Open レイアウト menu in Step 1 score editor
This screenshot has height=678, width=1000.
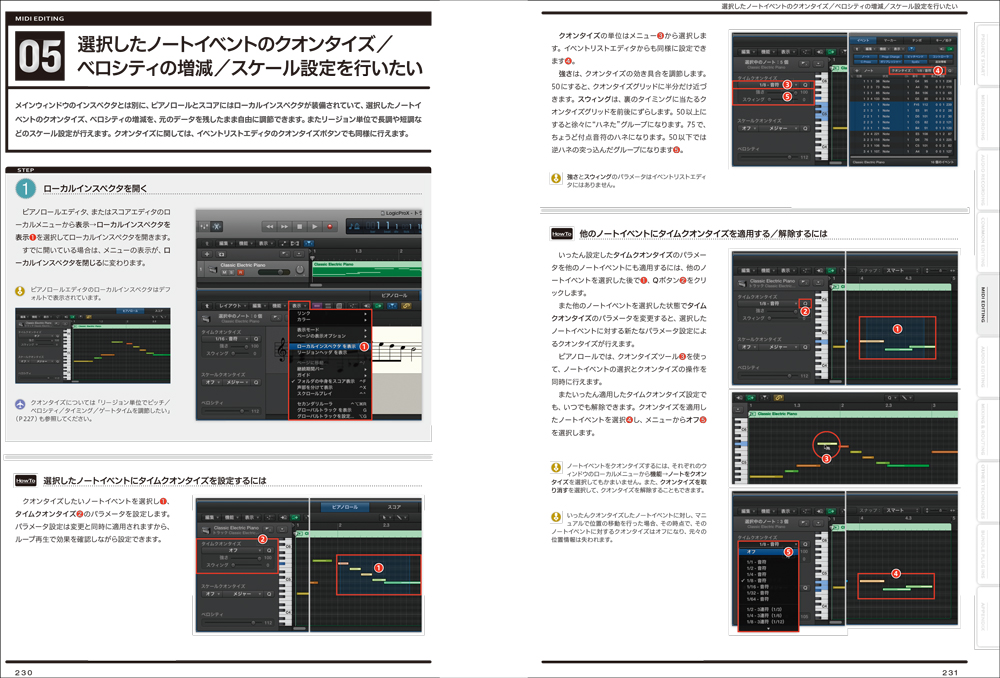(x=232, y=306)
